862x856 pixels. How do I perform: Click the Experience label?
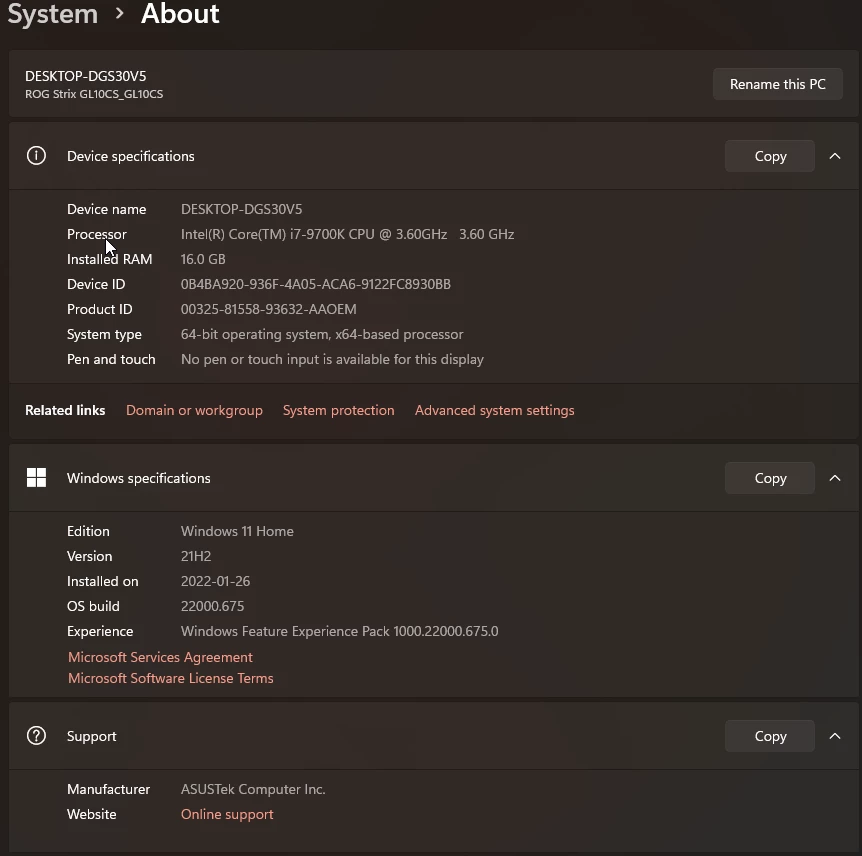point(100,631)
